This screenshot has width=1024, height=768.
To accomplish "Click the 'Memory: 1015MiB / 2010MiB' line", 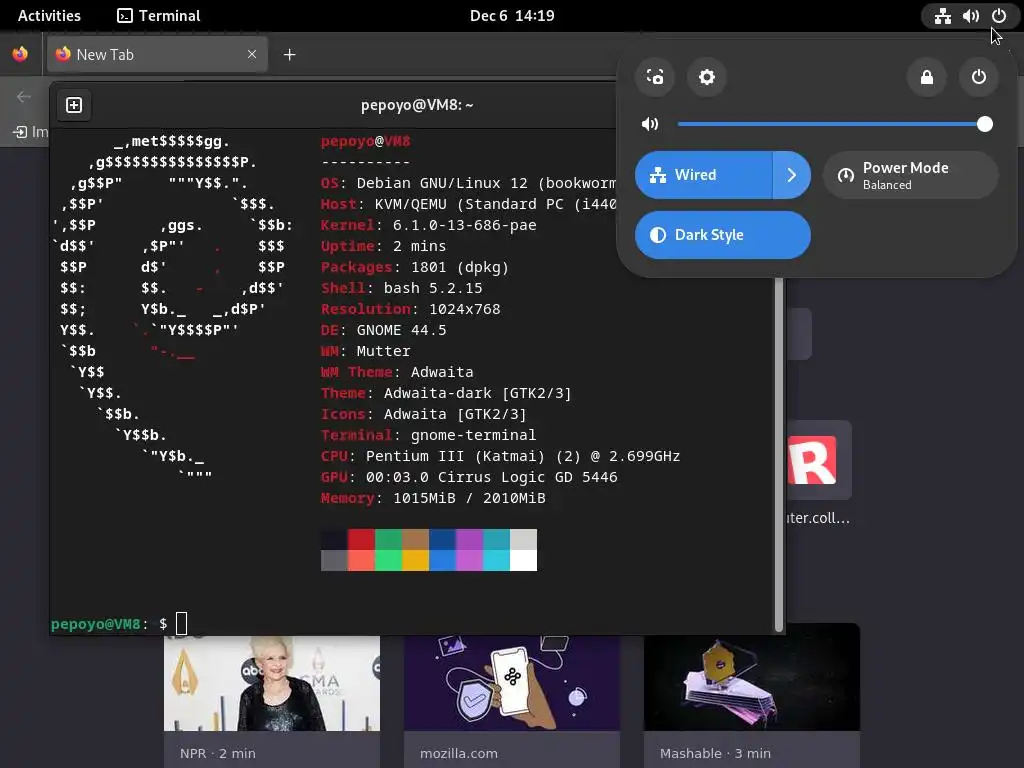I will coord(433,498).
